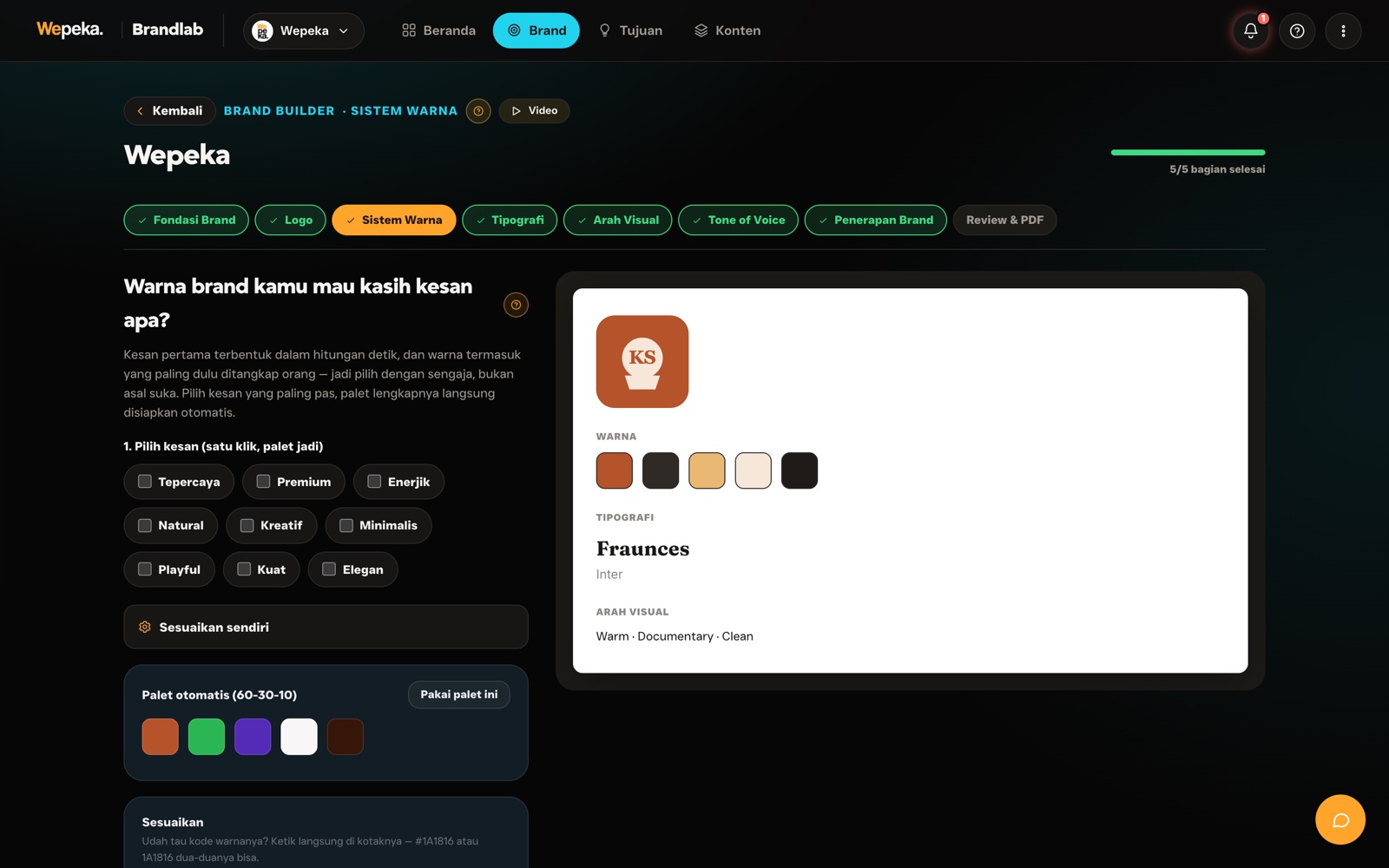
Task: Select the Brand navigation item
Action: 537,30
